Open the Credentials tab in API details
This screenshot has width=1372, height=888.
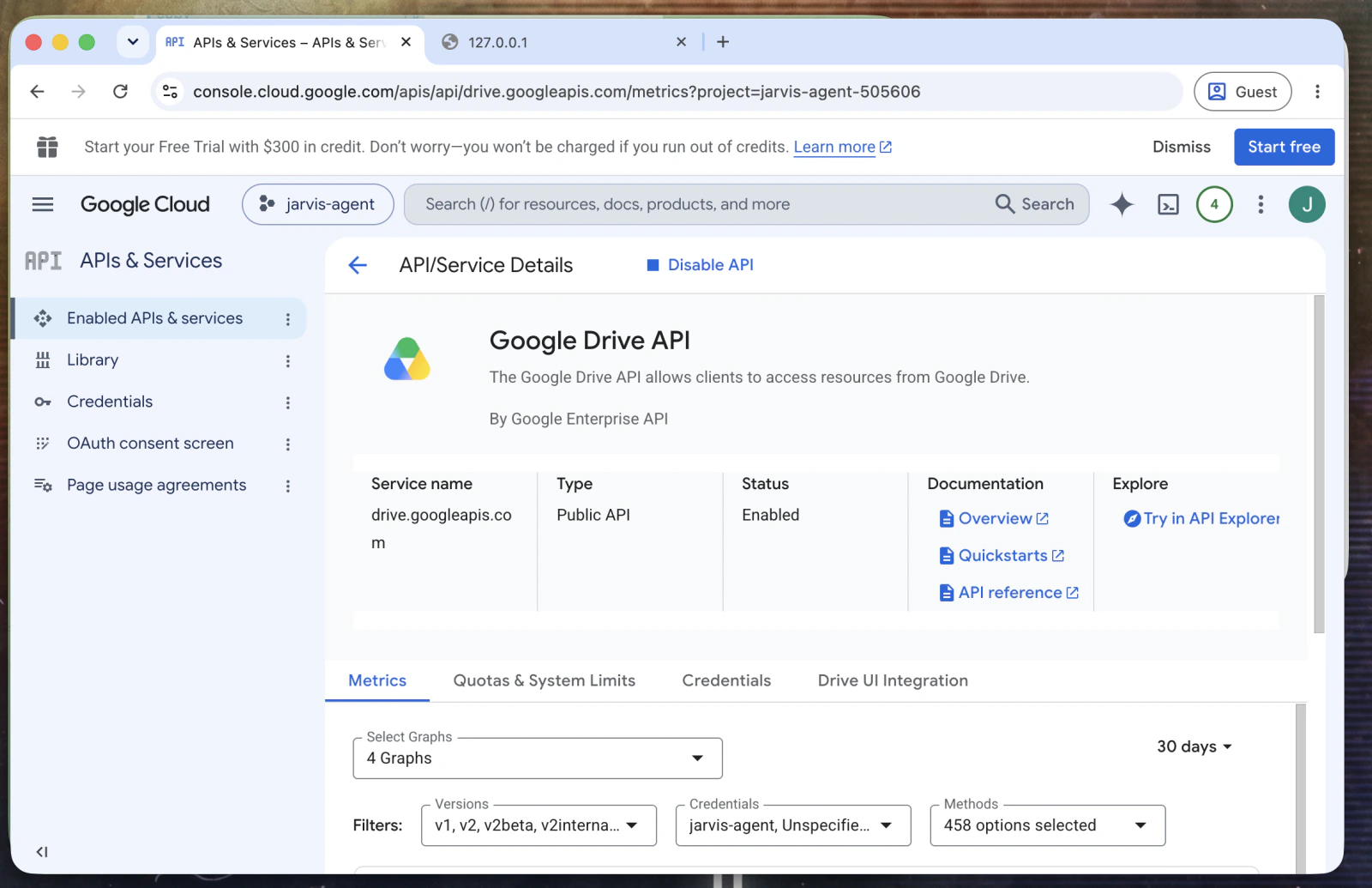tap(726, 680)
